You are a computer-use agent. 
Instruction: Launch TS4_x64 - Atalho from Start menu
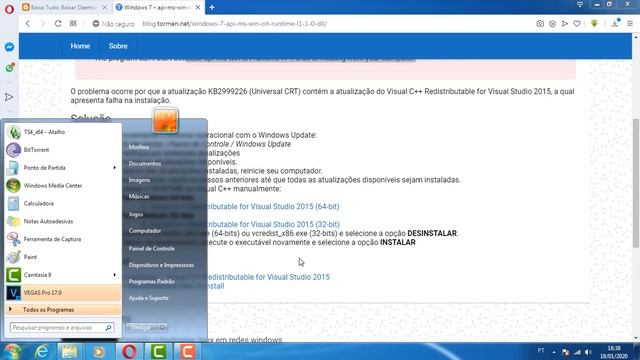pyautogui.click(x=63, y=132)
